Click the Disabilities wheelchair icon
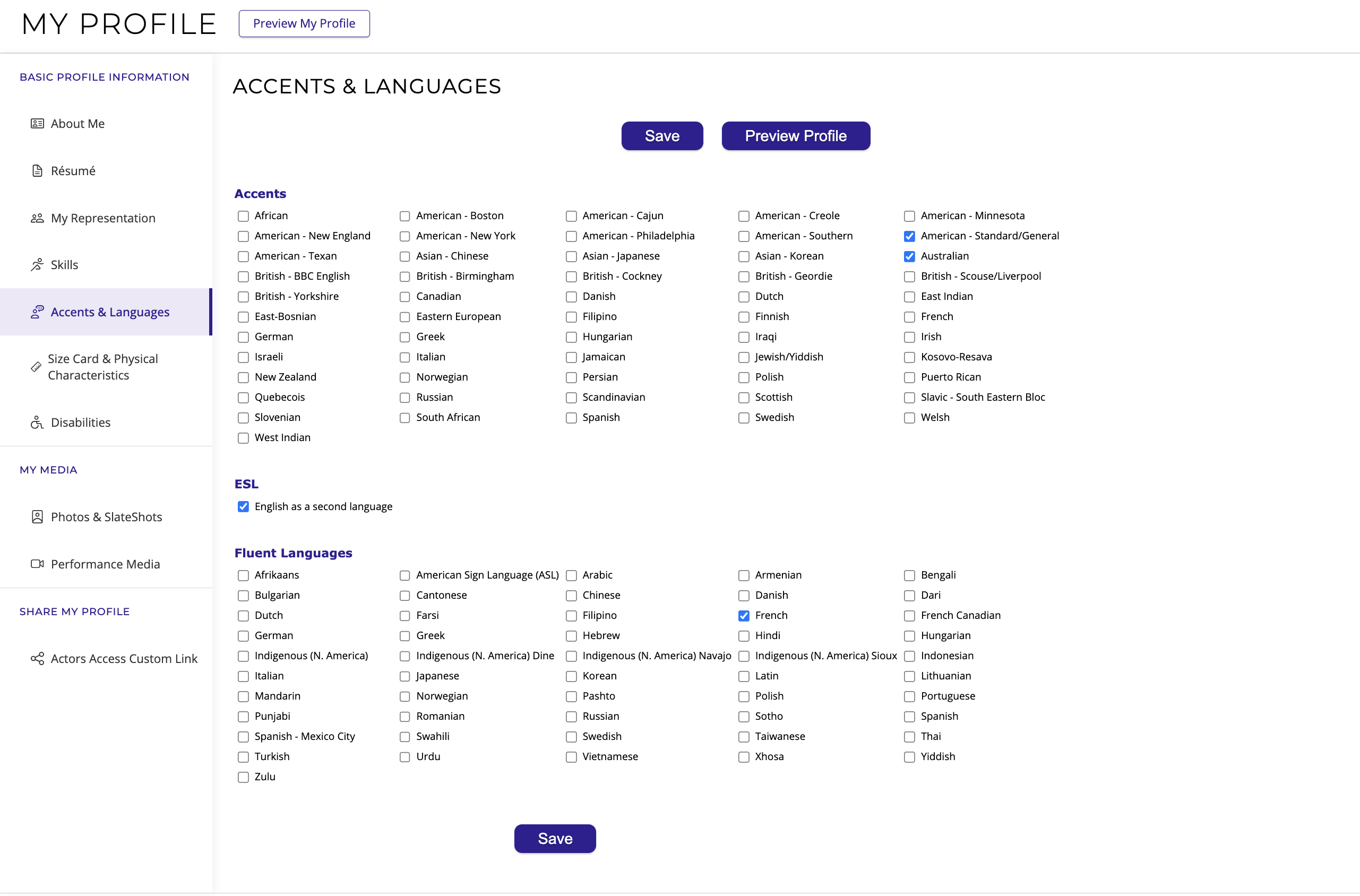The image size is (1360, 896). click(x=37, y=423)
